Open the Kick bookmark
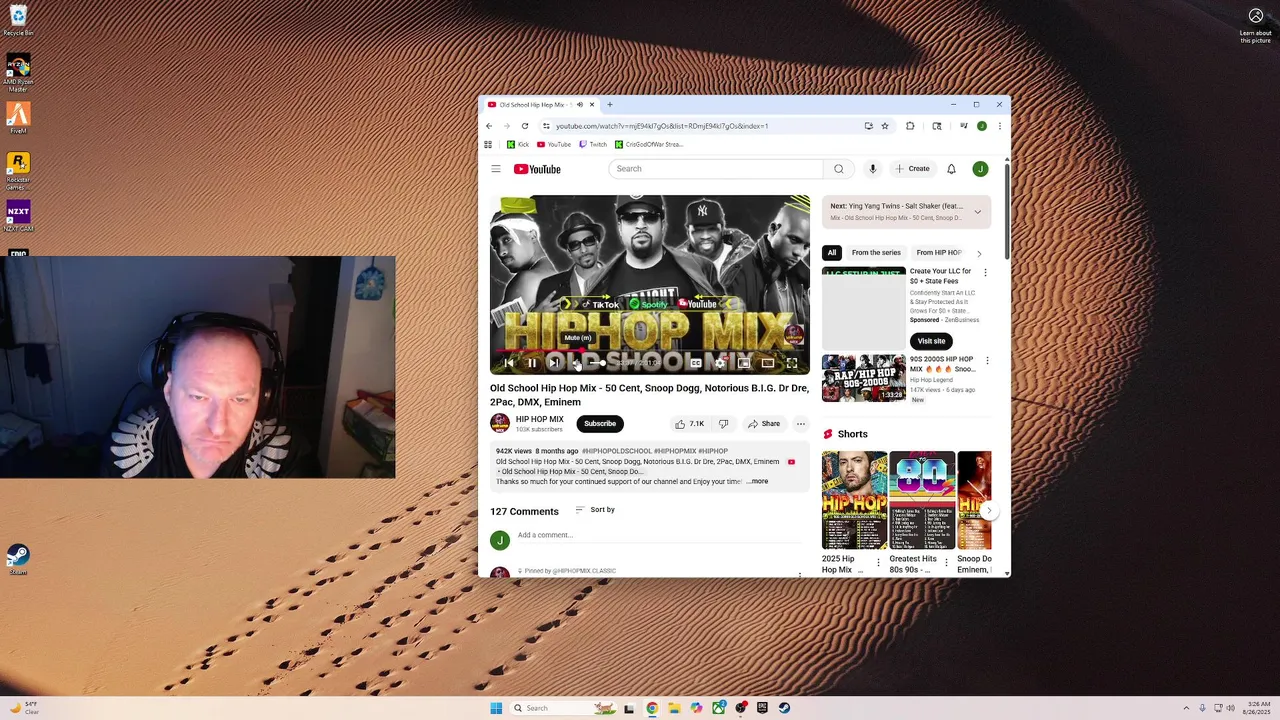1280x720 pixels. click(x=518, y=144)
